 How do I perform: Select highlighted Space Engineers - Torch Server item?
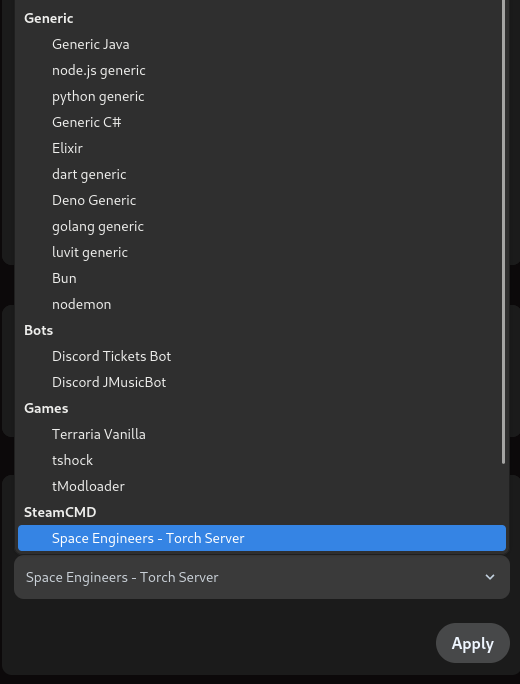pyautogui.click(x=262, y=538)
